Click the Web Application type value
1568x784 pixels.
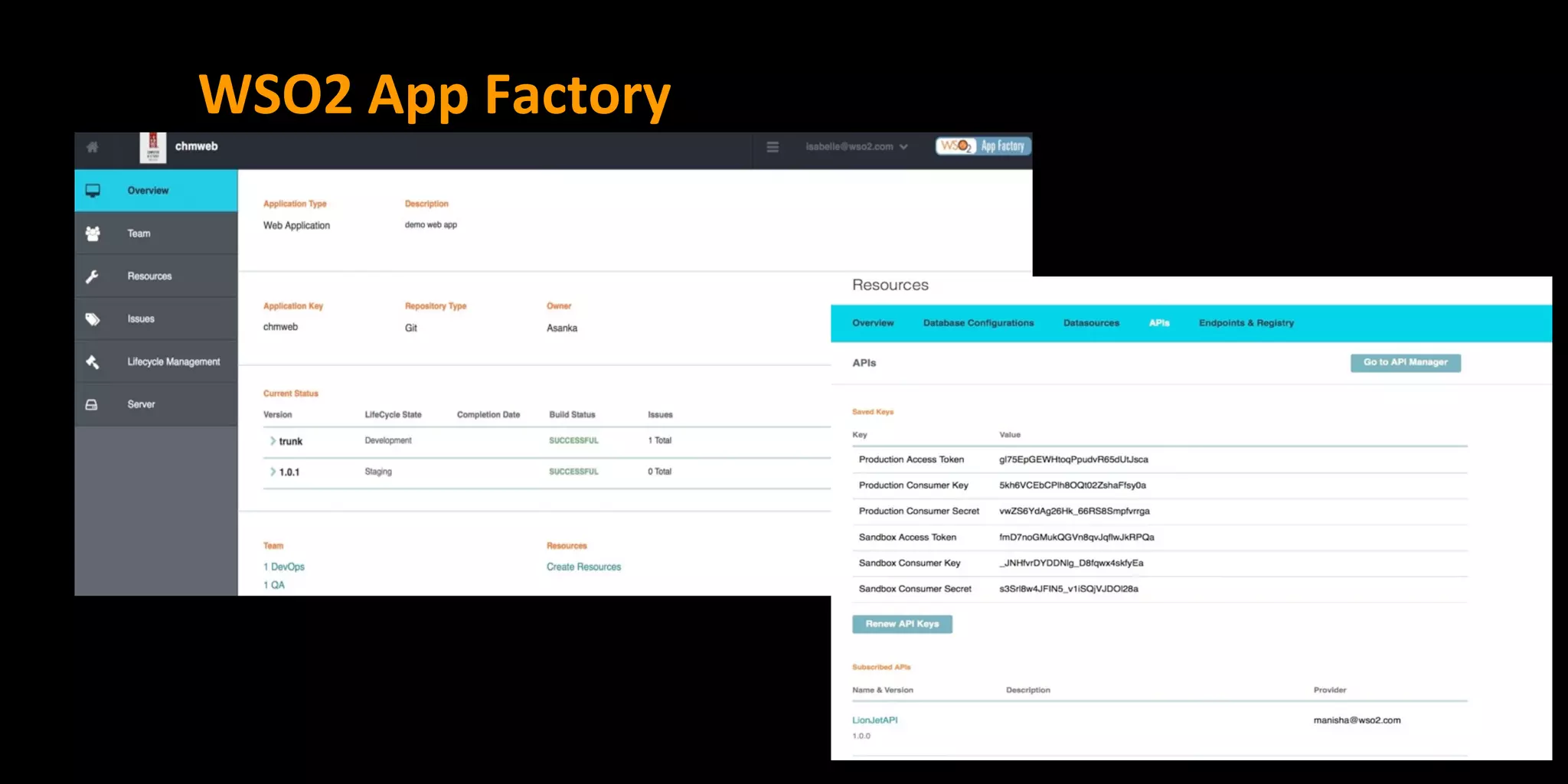point(296,226)
